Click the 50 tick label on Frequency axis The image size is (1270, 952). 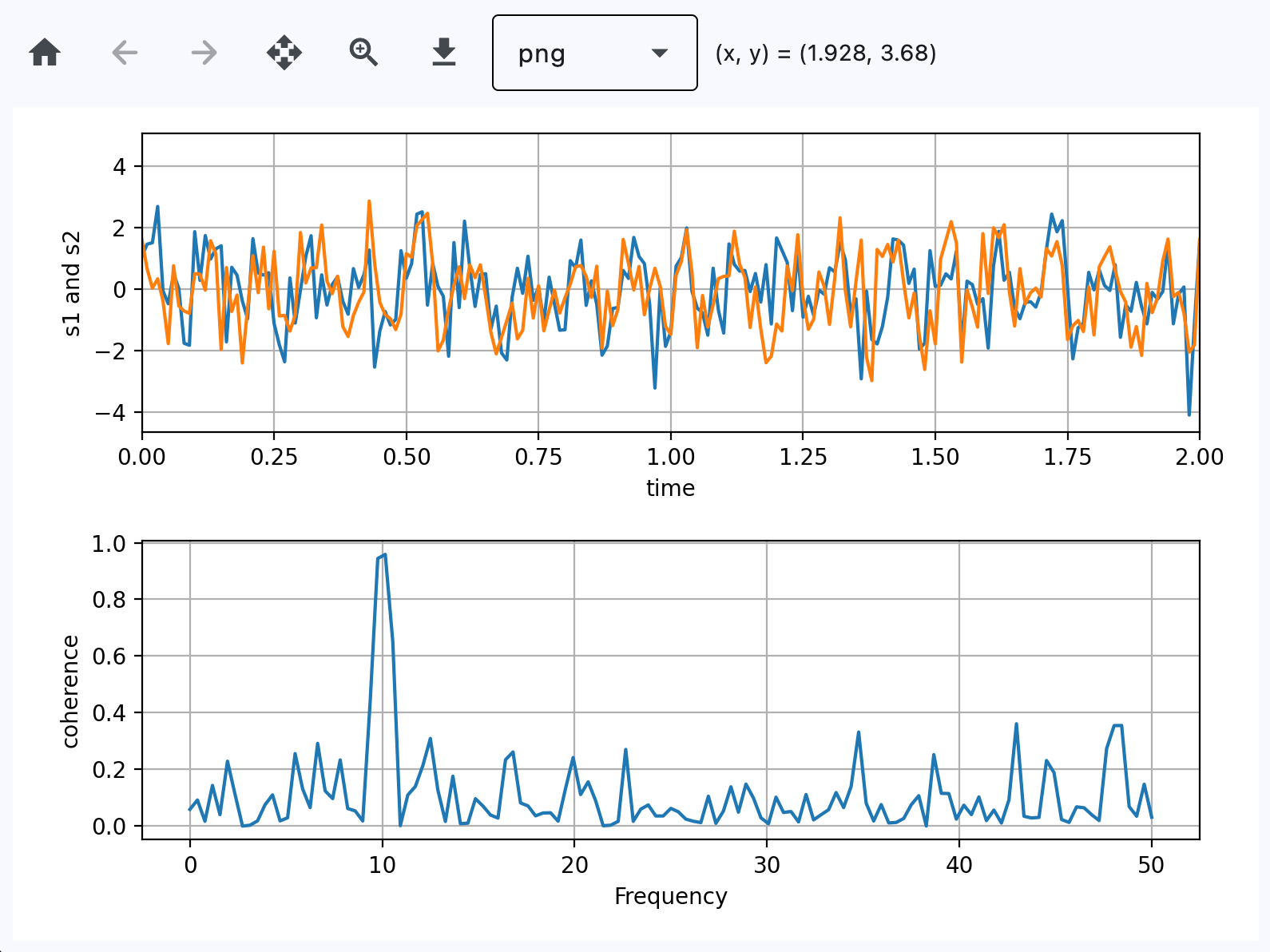click(x=1151, y=865)
